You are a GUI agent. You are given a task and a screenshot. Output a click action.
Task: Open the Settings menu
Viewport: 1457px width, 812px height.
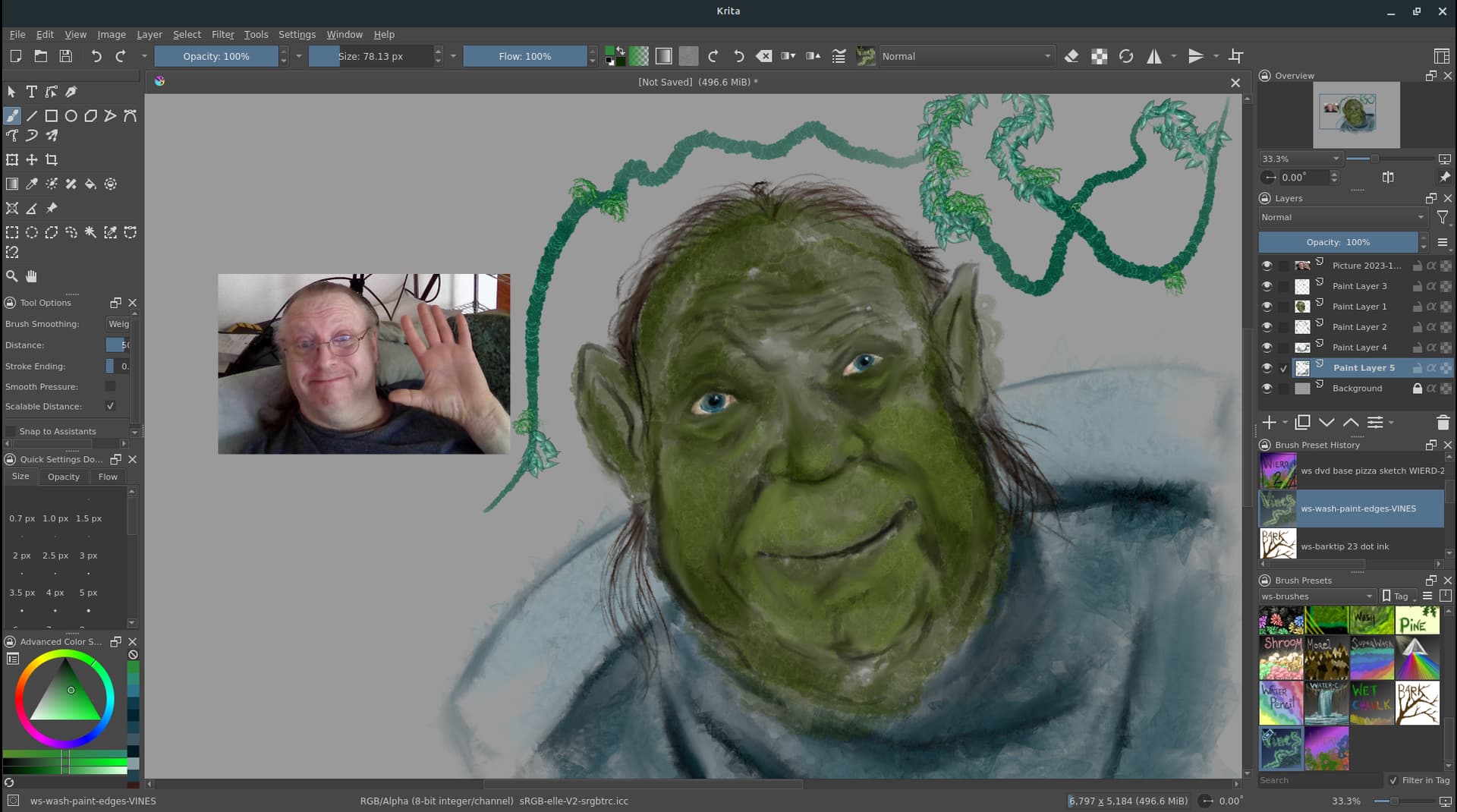tap(297, 35)
